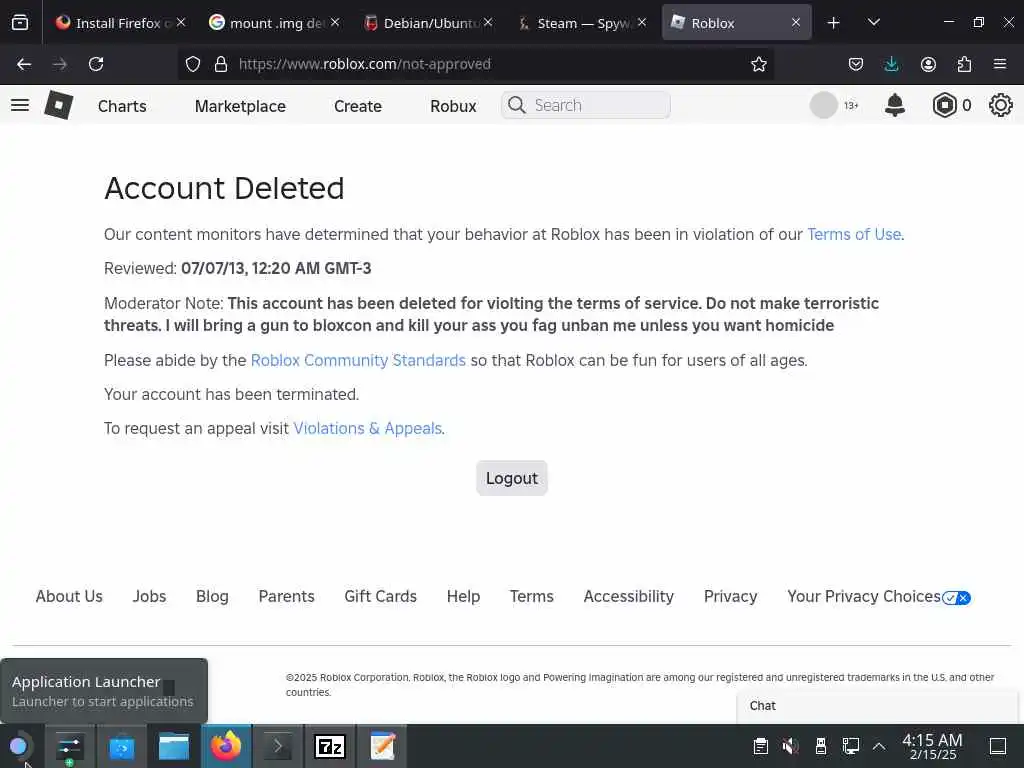Open System Settings in the taskbar
This screenshot has width=1024, height=768.
[x=69, y=746]
